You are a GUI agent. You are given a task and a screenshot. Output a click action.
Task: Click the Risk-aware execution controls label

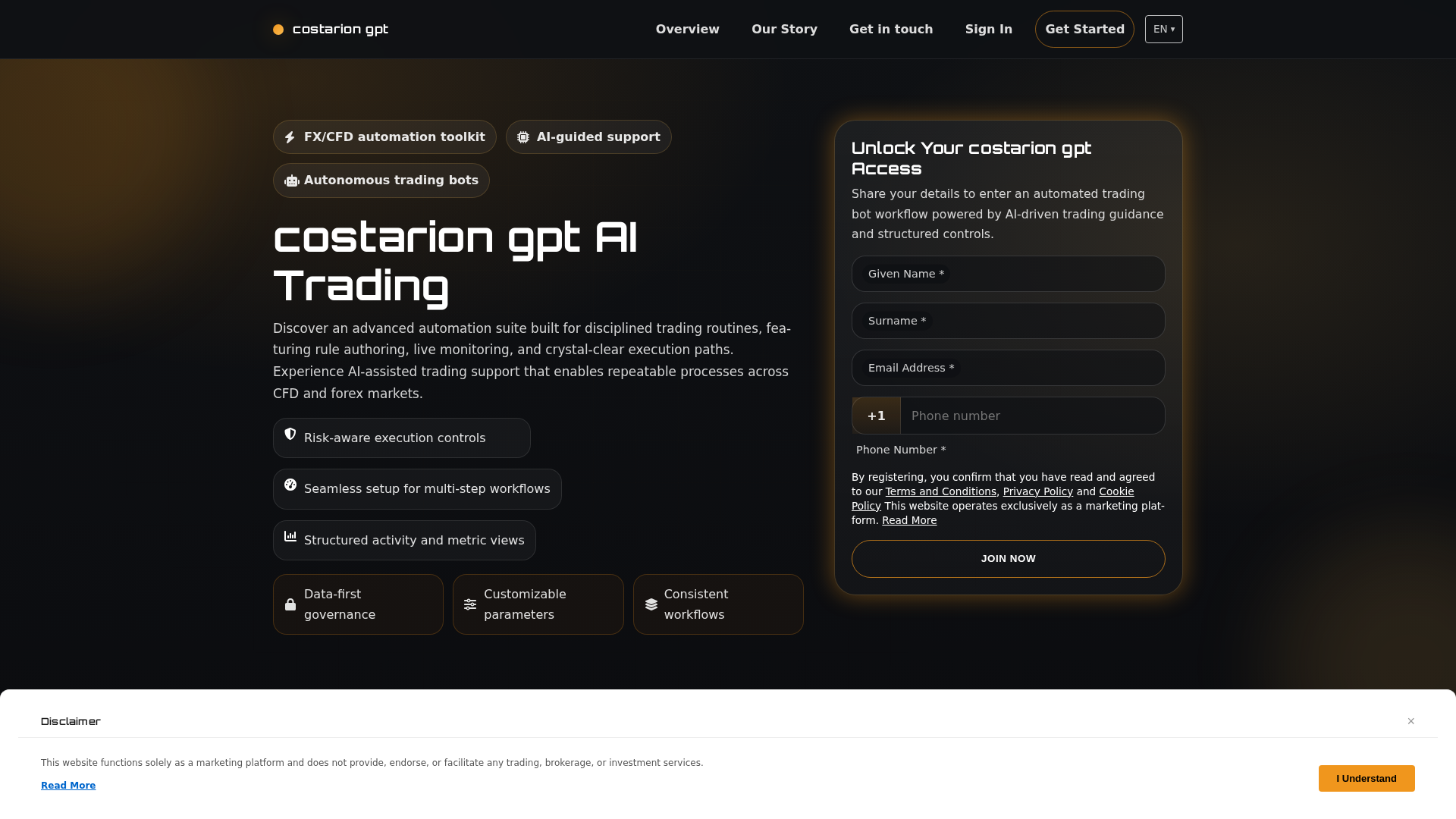(x=394, y=438)
